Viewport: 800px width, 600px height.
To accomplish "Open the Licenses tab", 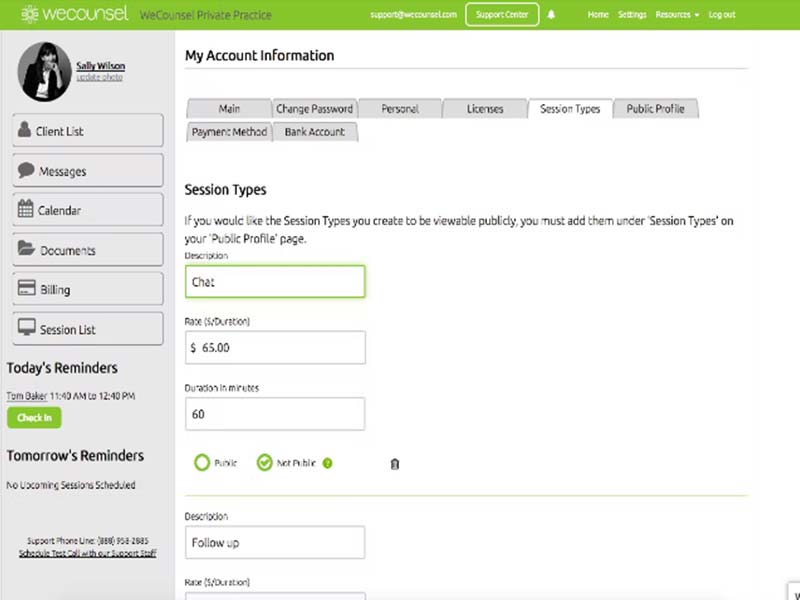I will [485, 109].
